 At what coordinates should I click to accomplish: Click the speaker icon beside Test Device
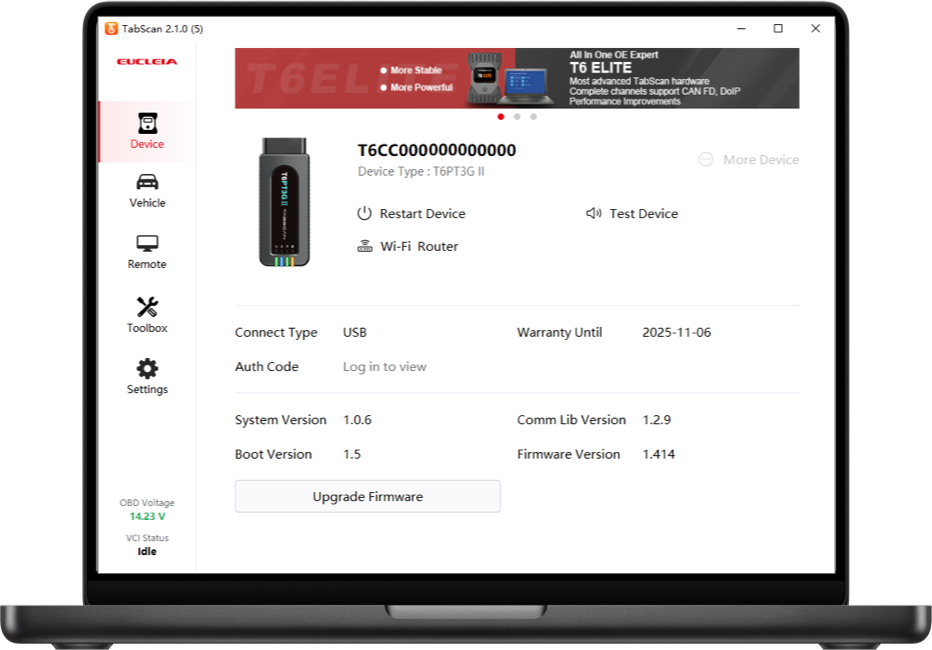pos(594,213)
